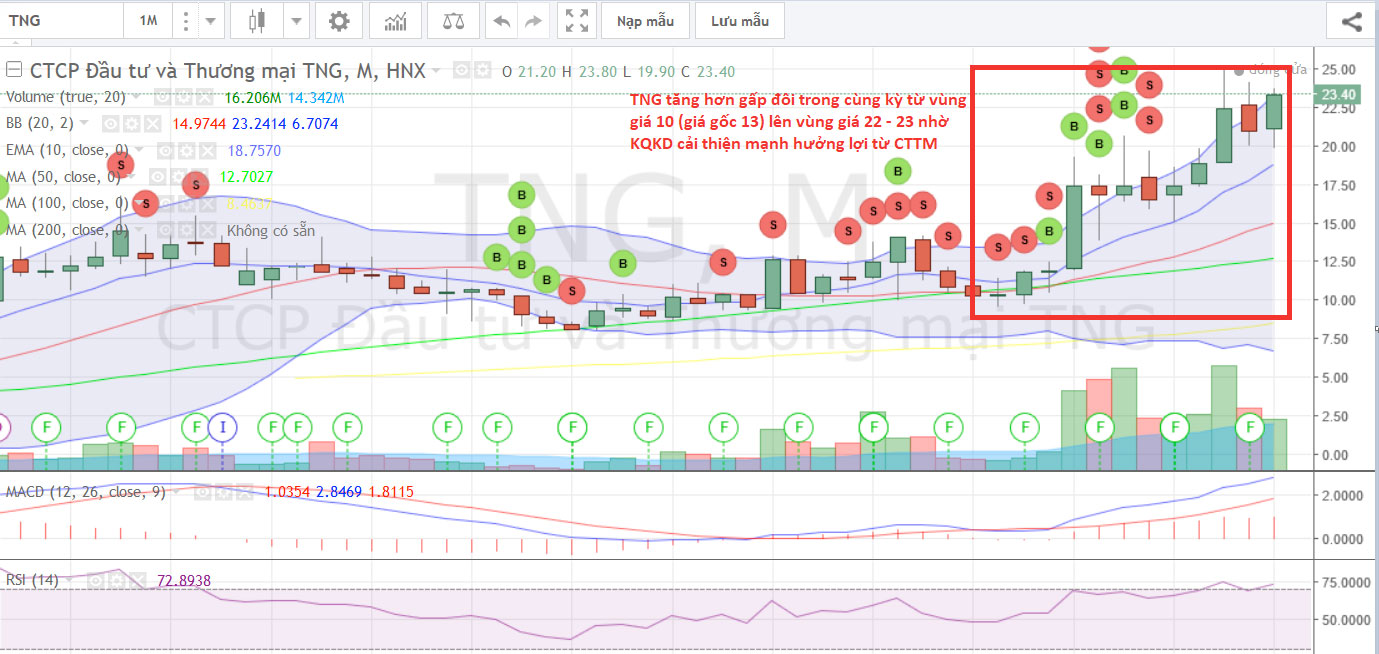Select the MACD (12, 26, close, 9) legend

pos(85,492)
